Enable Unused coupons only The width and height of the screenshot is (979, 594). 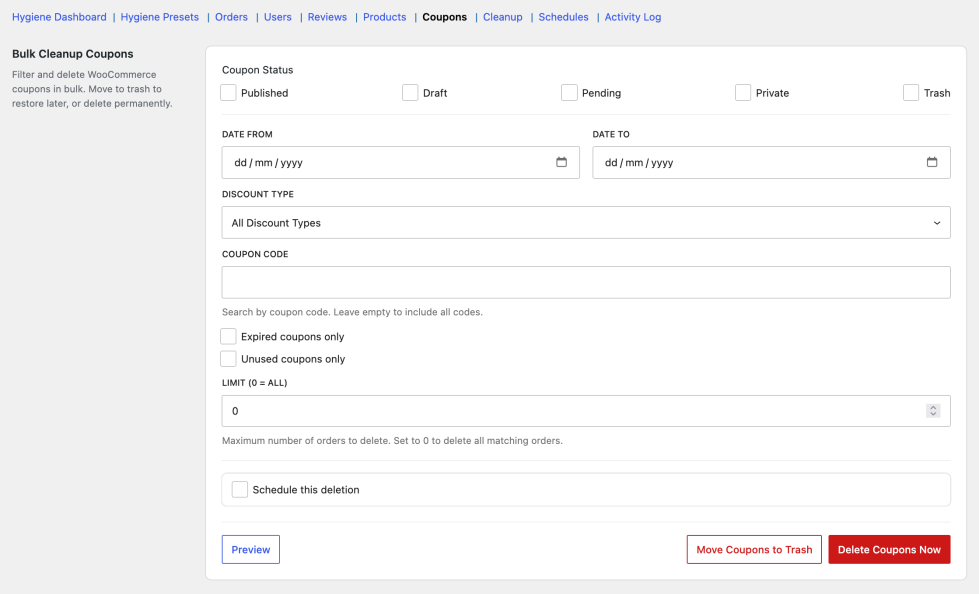coord(229,359)
